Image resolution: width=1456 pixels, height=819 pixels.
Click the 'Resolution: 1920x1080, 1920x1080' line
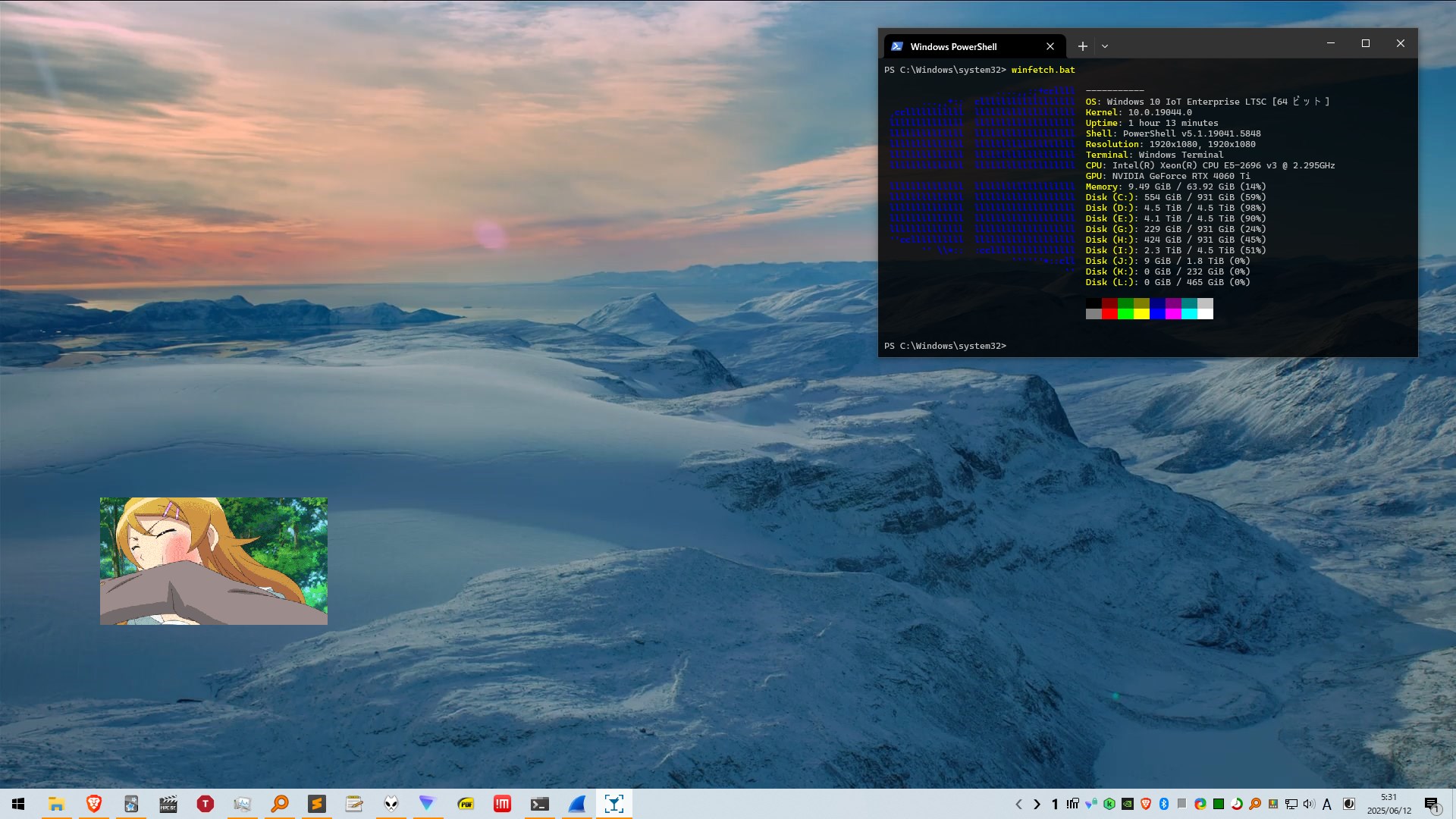click(x=1170, y=144)
